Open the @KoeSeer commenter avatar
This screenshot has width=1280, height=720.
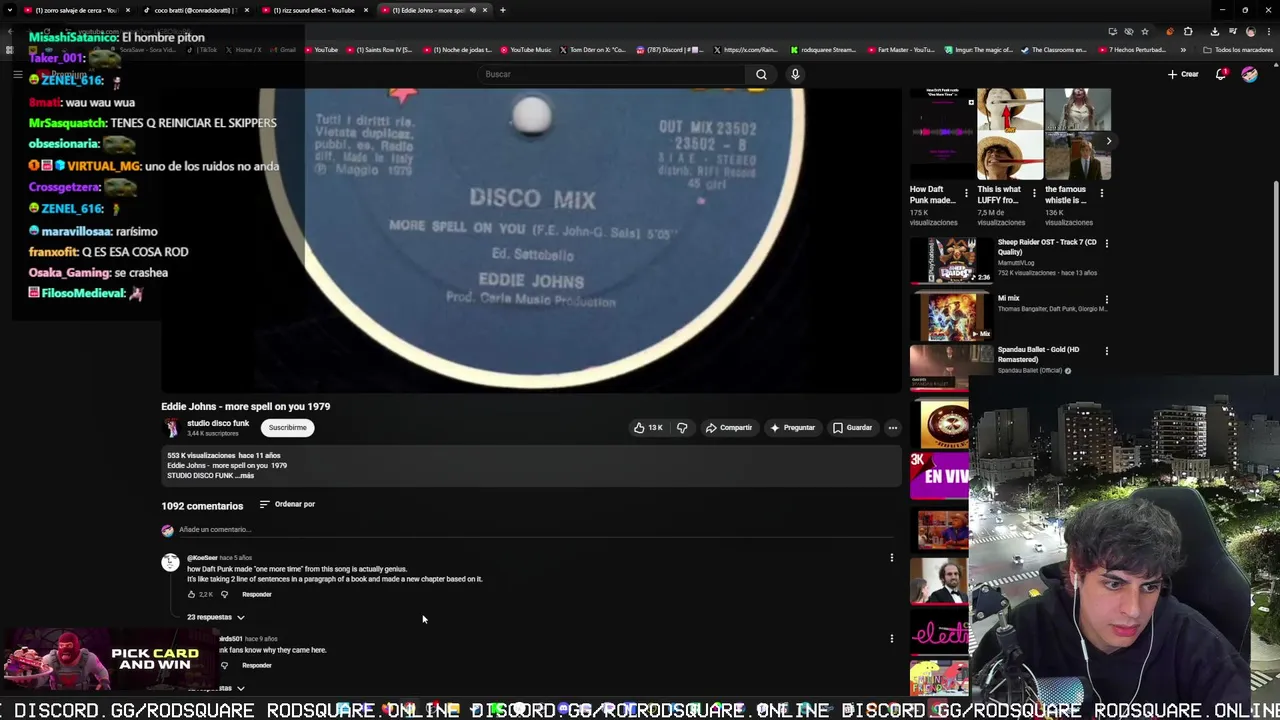click(x=170, y=563)
